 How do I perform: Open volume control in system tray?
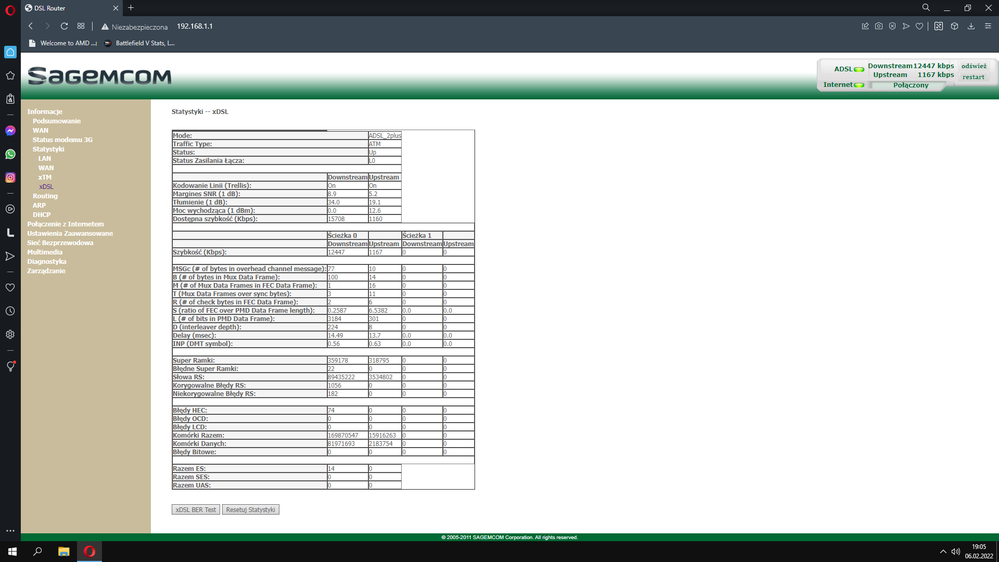956,551
